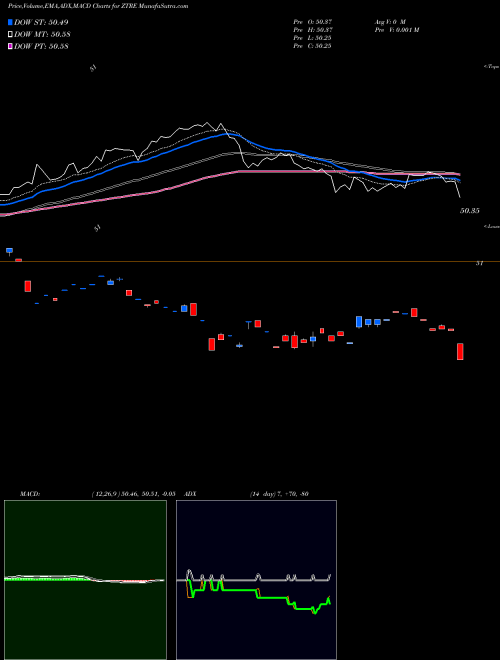The width and height of the screenshot is (500, 660).
Task: Click the MACD '(12,26,9)' values text
Action: (133, 494)
